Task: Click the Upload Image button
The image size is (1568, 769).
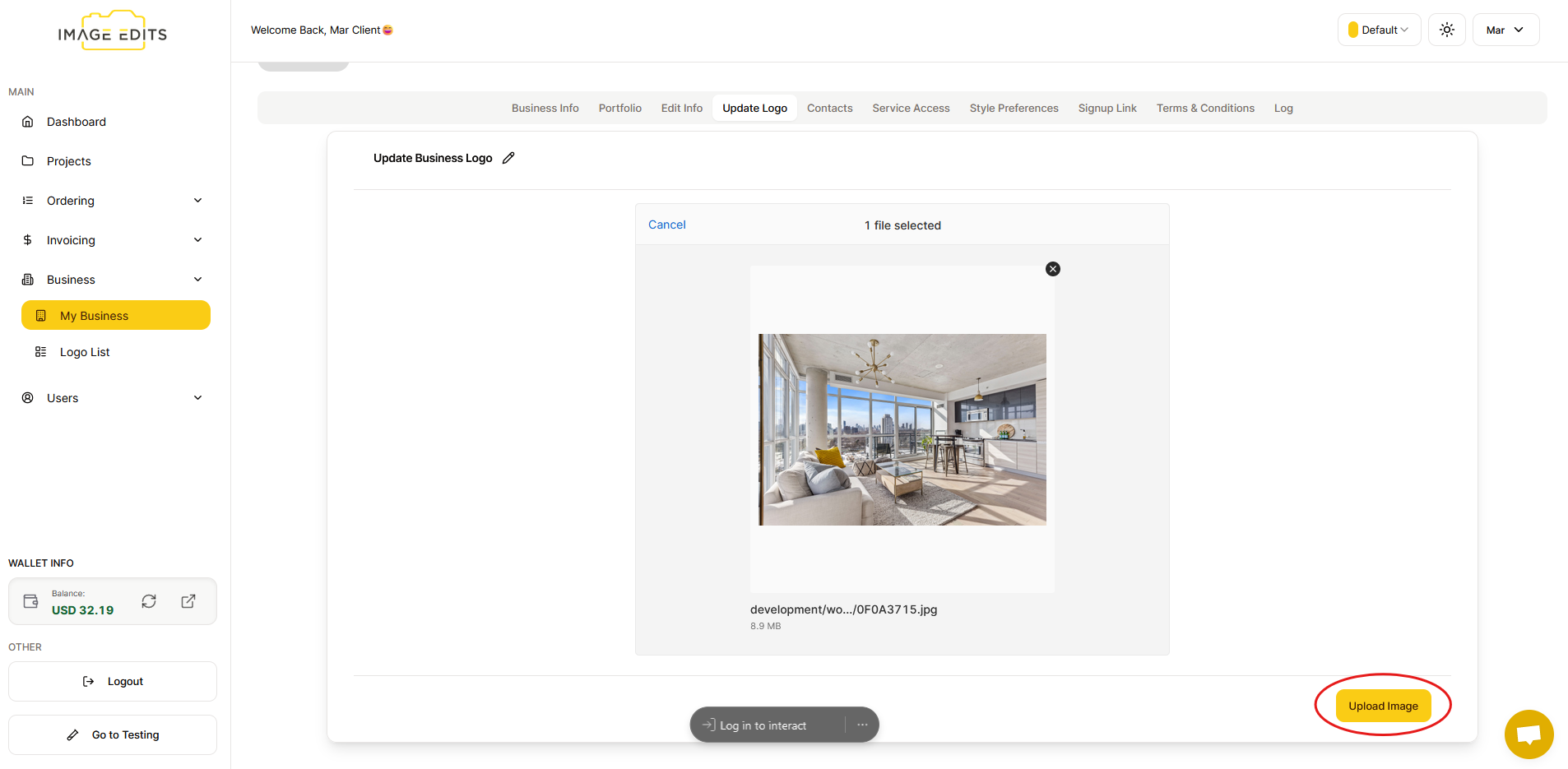Action: [x=1383, y=706]
